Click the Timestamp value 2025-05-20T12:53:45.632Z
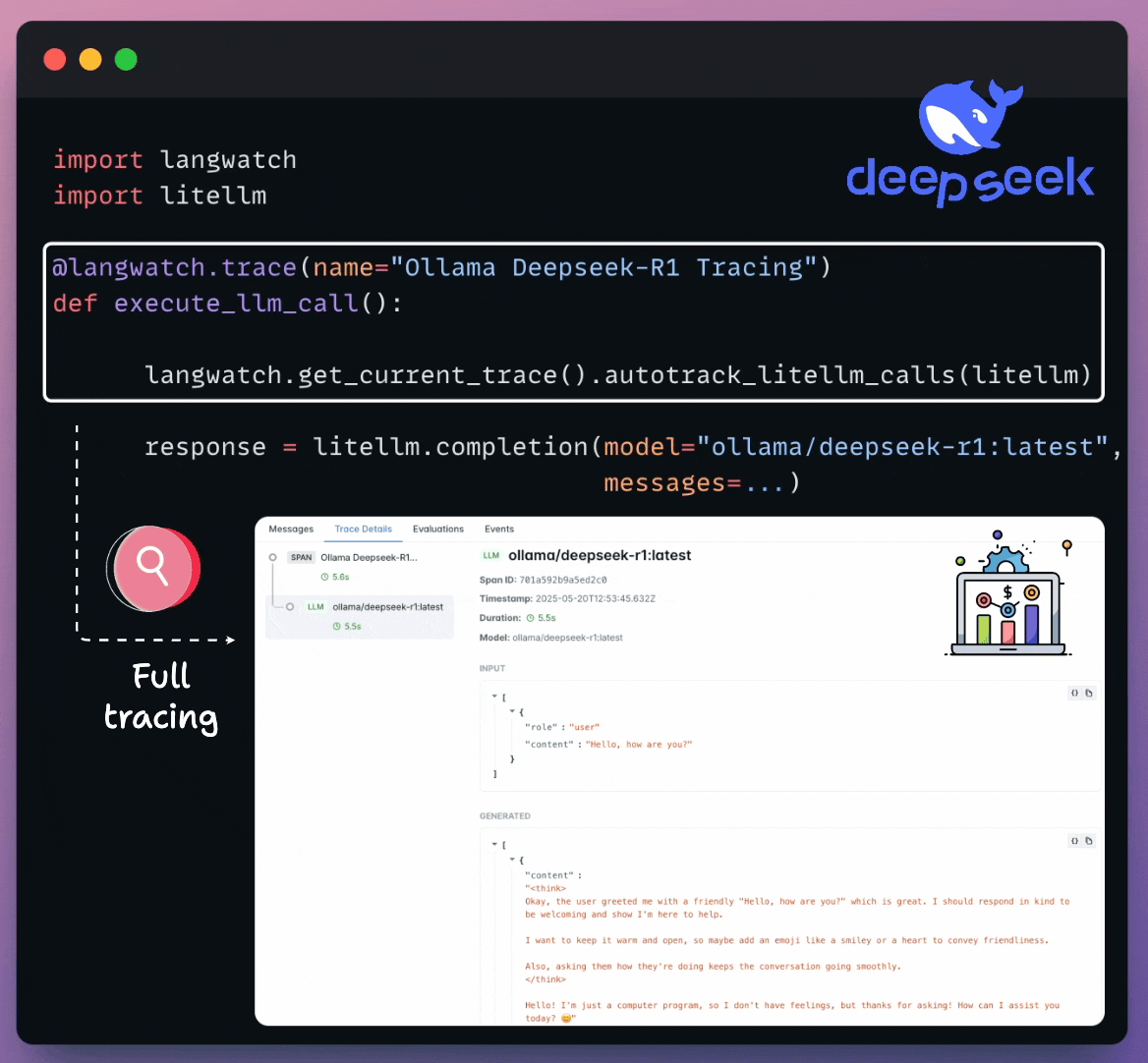The height and width of the screenshot is (1063, 1148). (596, 598)
